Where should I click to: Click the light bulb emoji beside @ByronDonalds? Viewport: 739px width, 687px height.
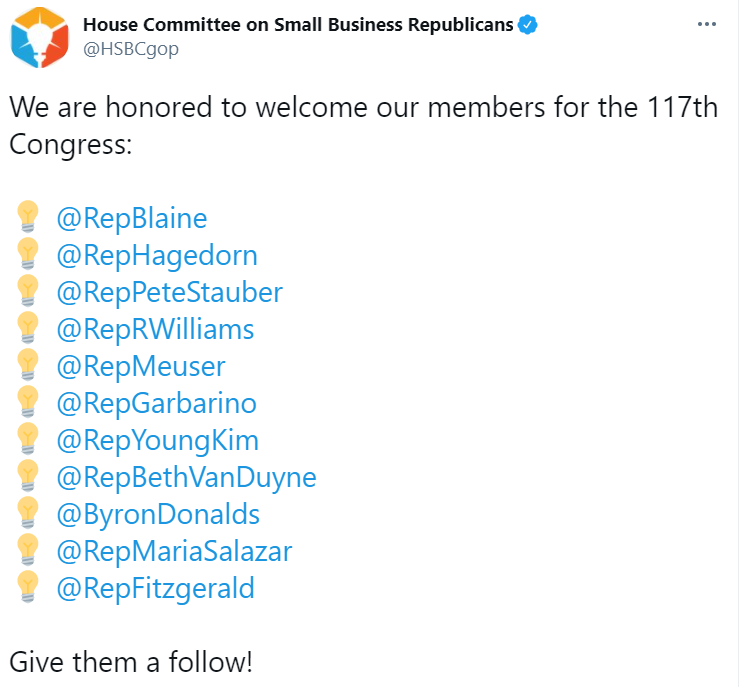[x=27, y=513]
